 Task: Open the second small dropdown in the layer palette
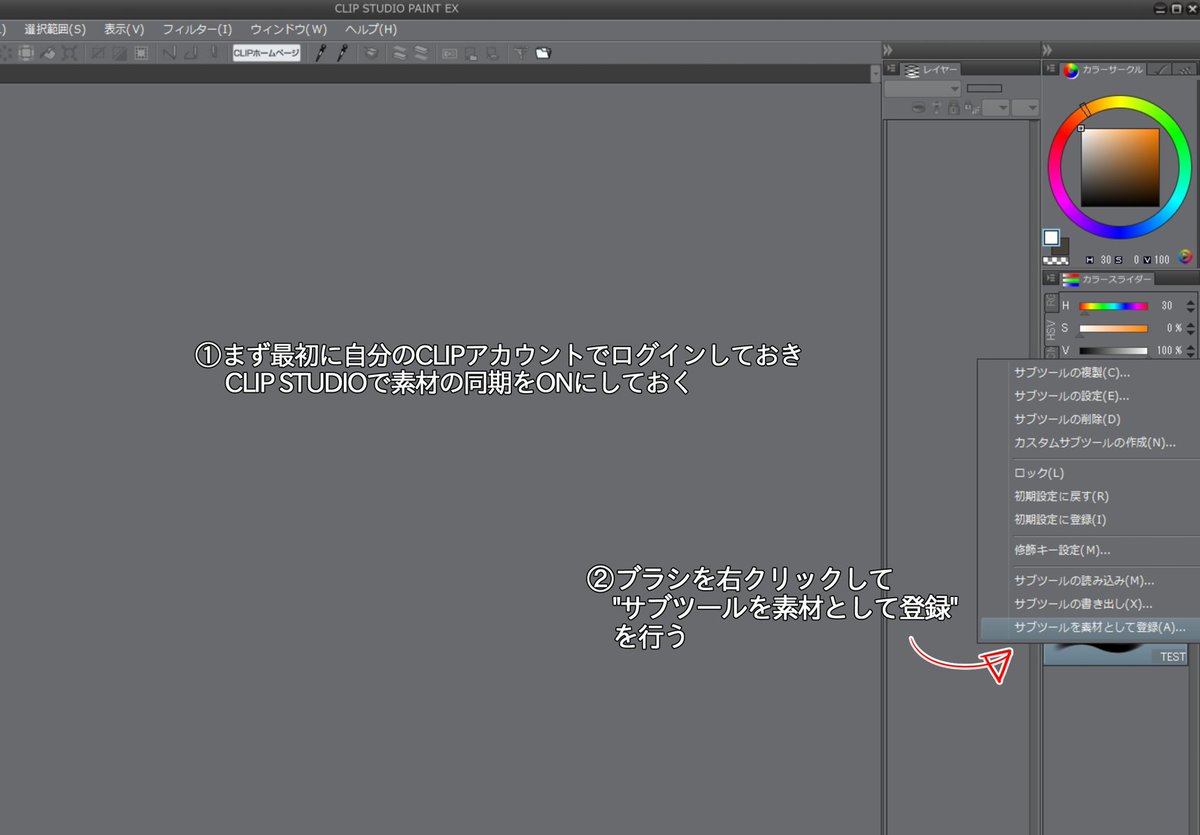click(x=1026, y=108)
